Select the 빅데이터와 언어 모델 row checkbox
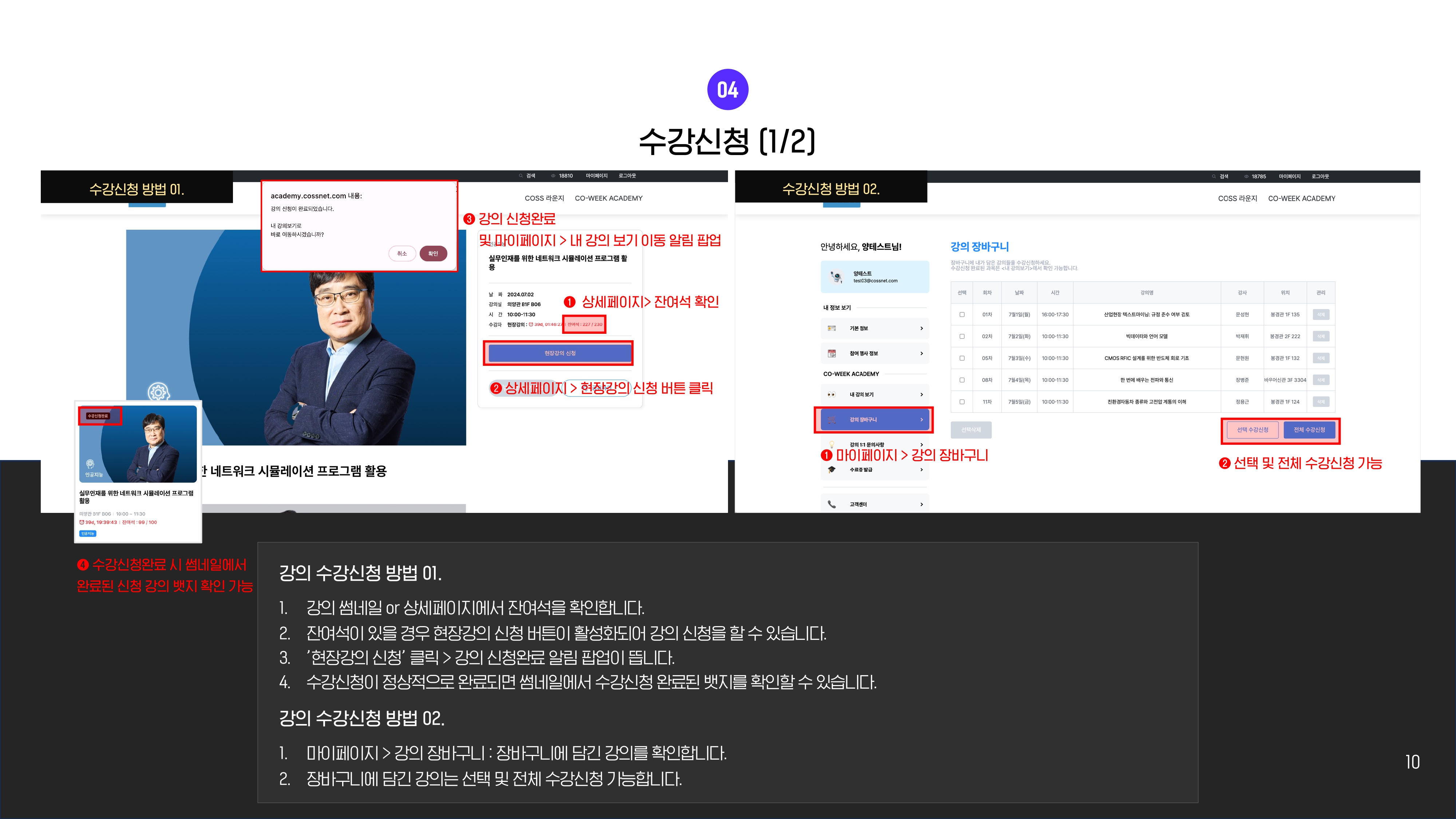The width and height of the screenshot is (1456, 819). point(962,336)
